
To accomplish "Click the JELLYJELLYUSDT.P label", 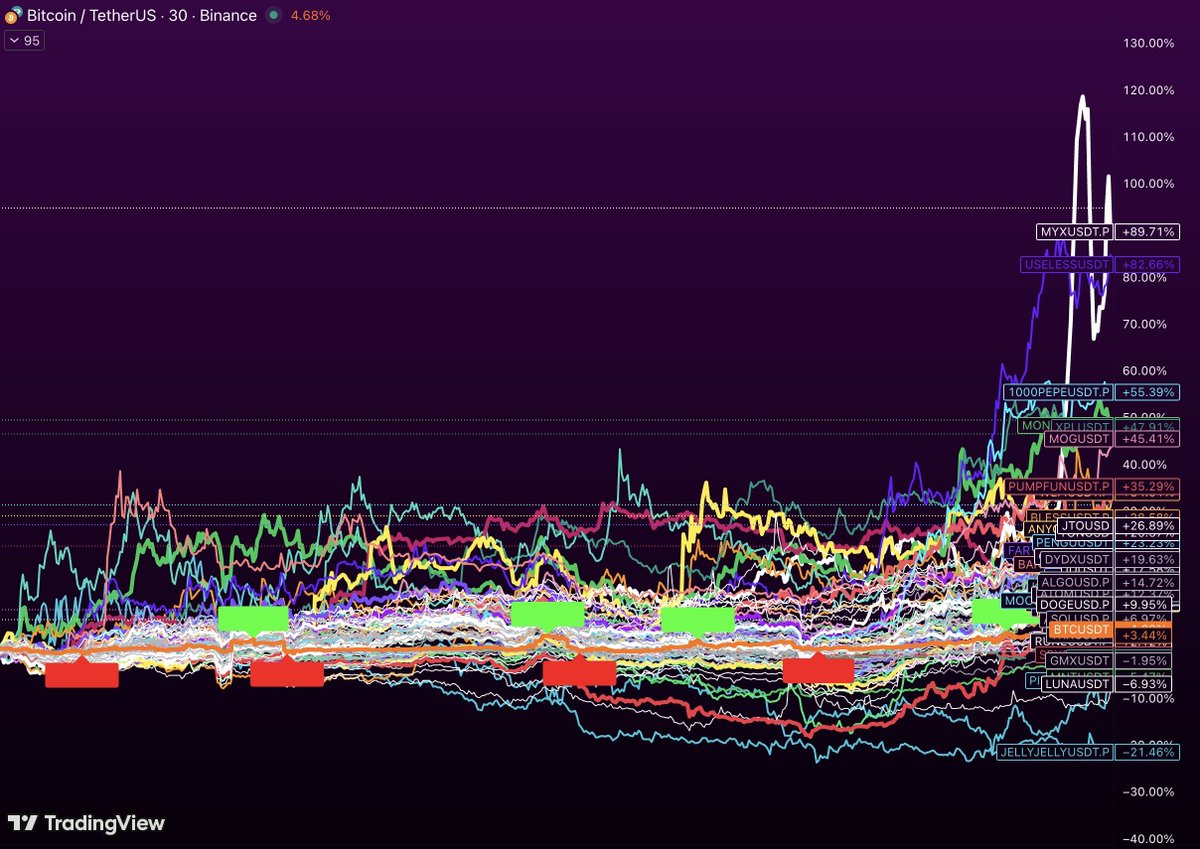I will [x=1054, y=751].
